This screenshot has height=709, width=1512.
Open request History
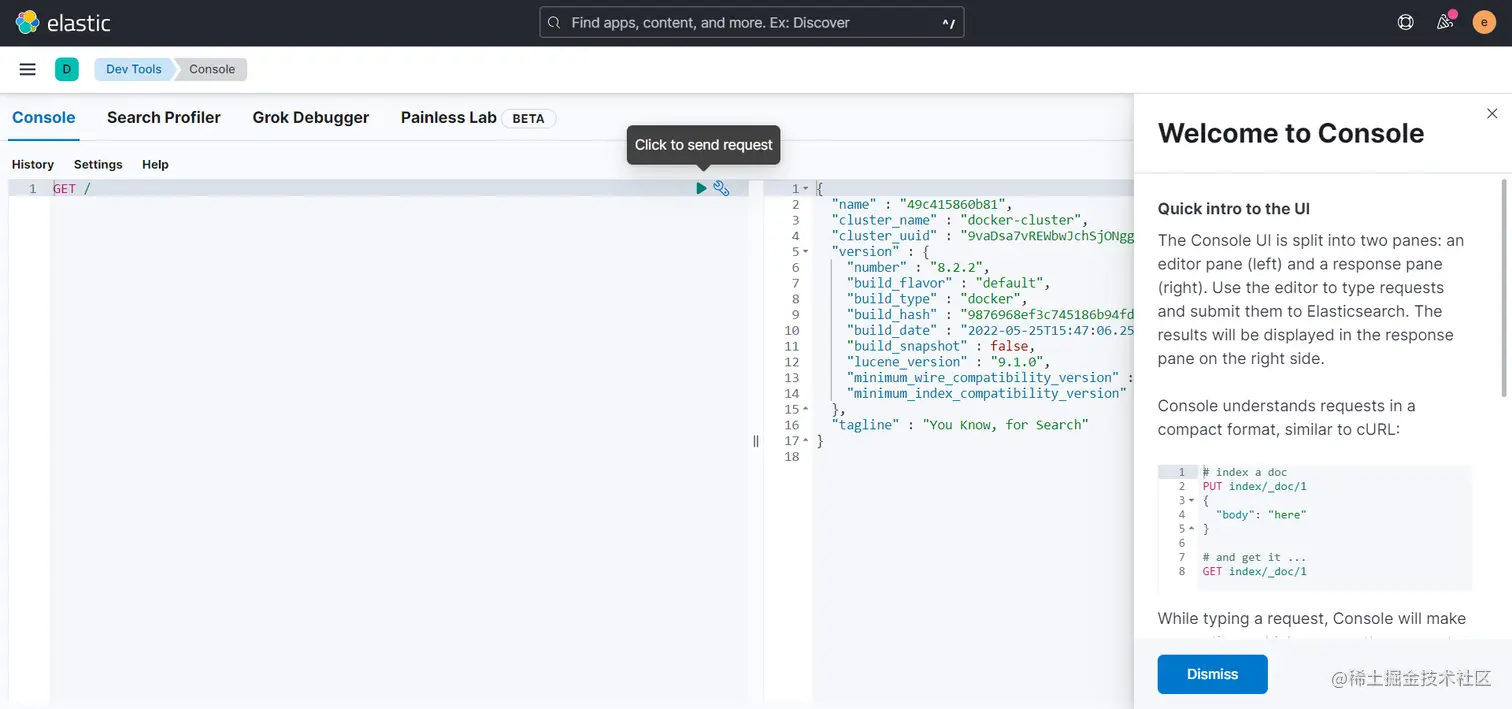coord(33,164)
